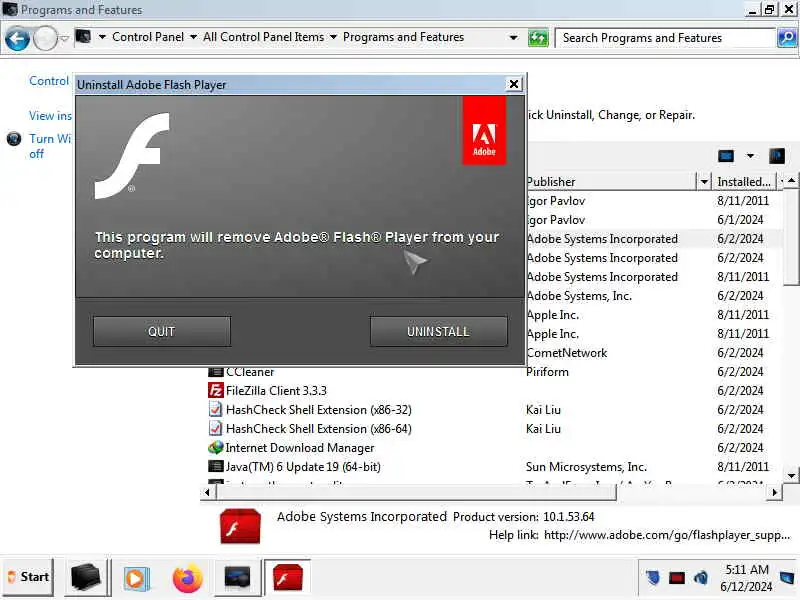Image resolution: width=800 pixels, height=600 pixels.
Task: Open Turn Windows features on or off link
Action: (x=50, y=146)
